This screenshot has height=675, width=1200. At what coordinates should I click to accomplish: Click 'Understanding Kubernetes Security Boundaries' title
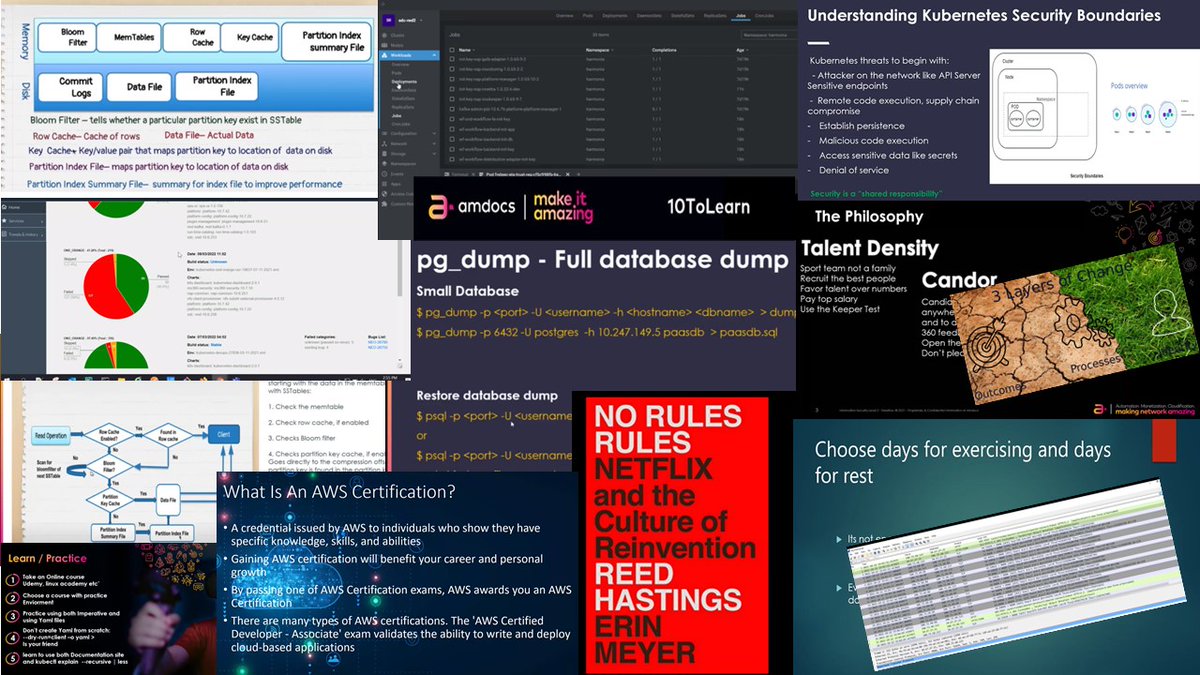pyautogui.click(x=984, y=15)
